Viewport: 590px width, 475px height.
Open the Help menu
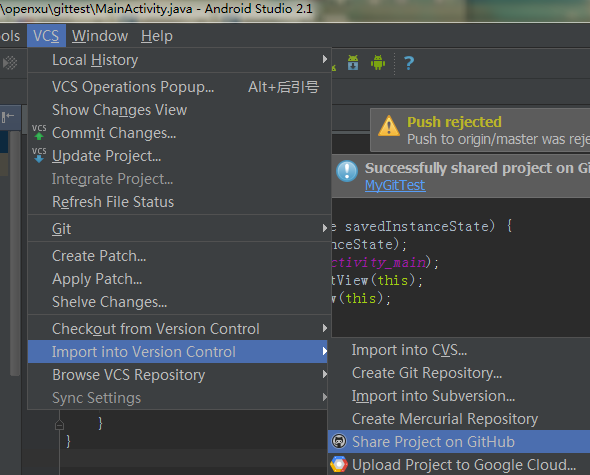coord(157,36)
